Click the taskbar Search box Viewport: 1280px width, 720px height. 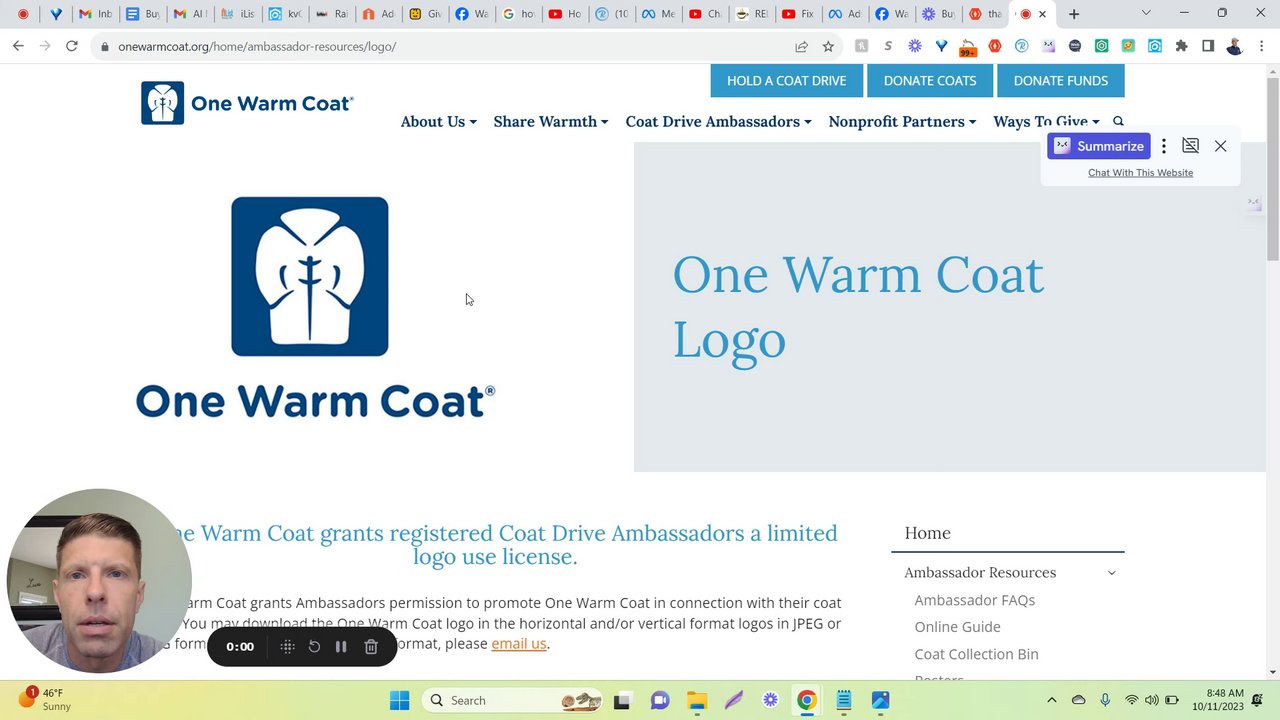(513, 700)
